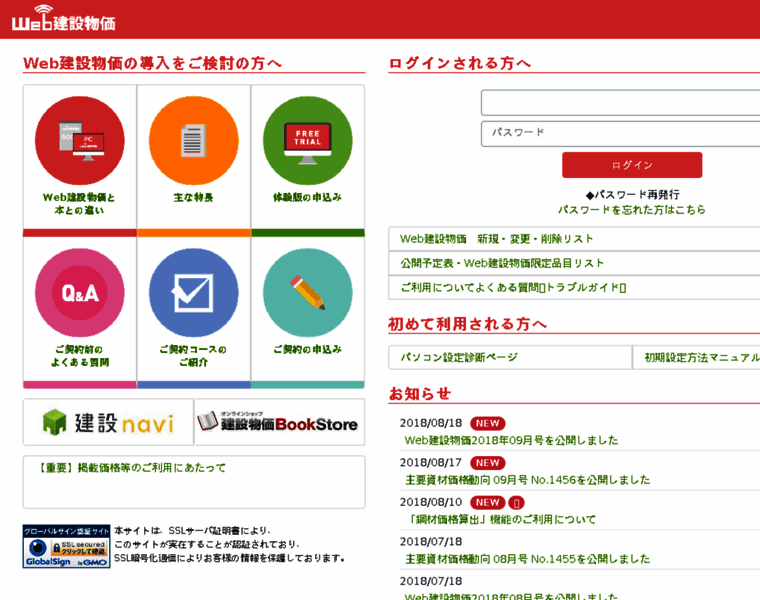The height and width of the screenshot is (600, 760).
Task: Open 初期設定方法マニュアル button
Action: click(697, 357)
